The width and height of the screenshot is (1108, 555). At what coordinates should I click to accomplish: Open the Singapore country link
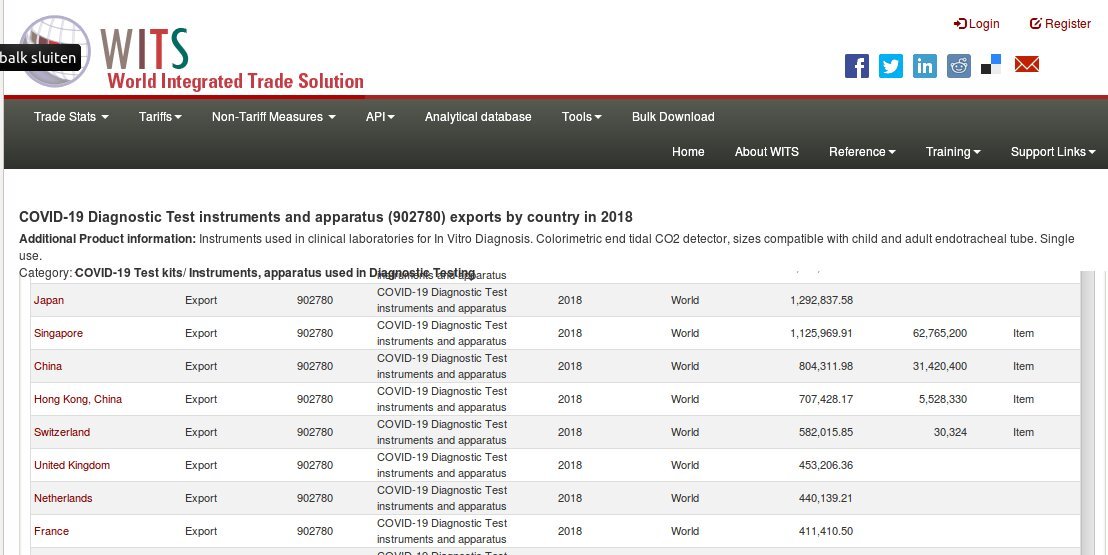click(x=58, y=333)
